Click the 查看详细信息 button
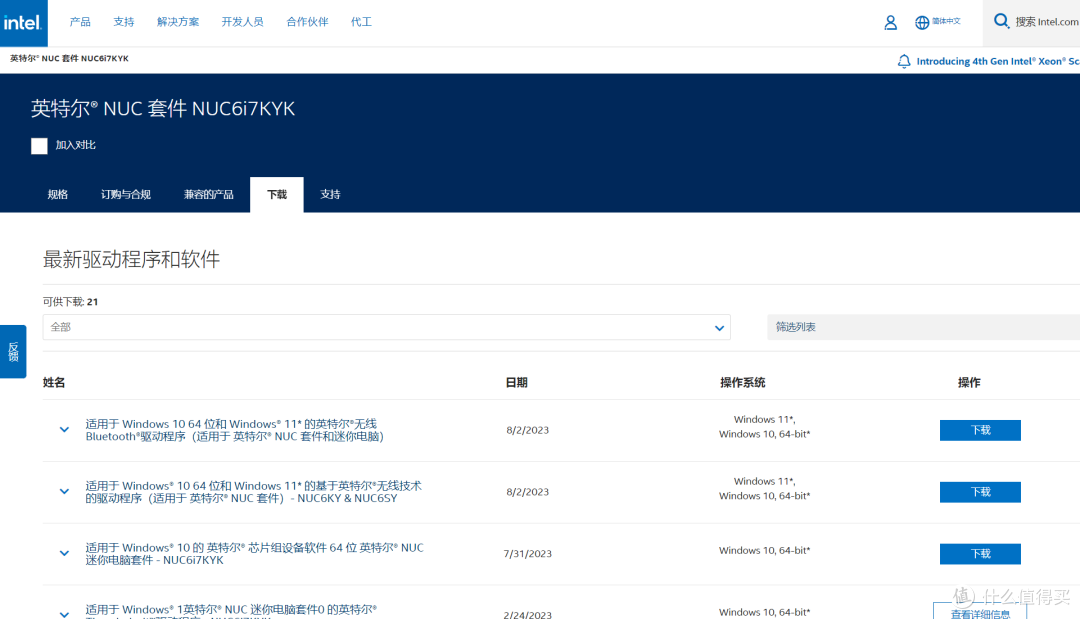Image resolution: width=1080 pixels, height=619 pixels. [x=980, y=612]
